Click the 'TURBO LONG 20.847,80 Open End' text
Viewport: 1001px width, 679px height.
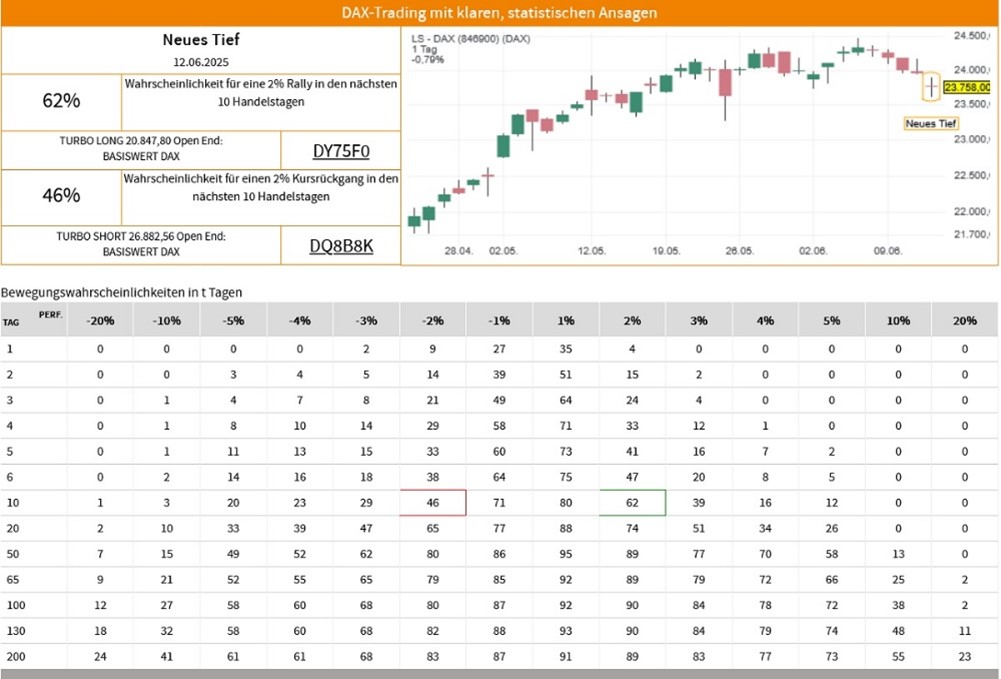(x=141, y=141)
